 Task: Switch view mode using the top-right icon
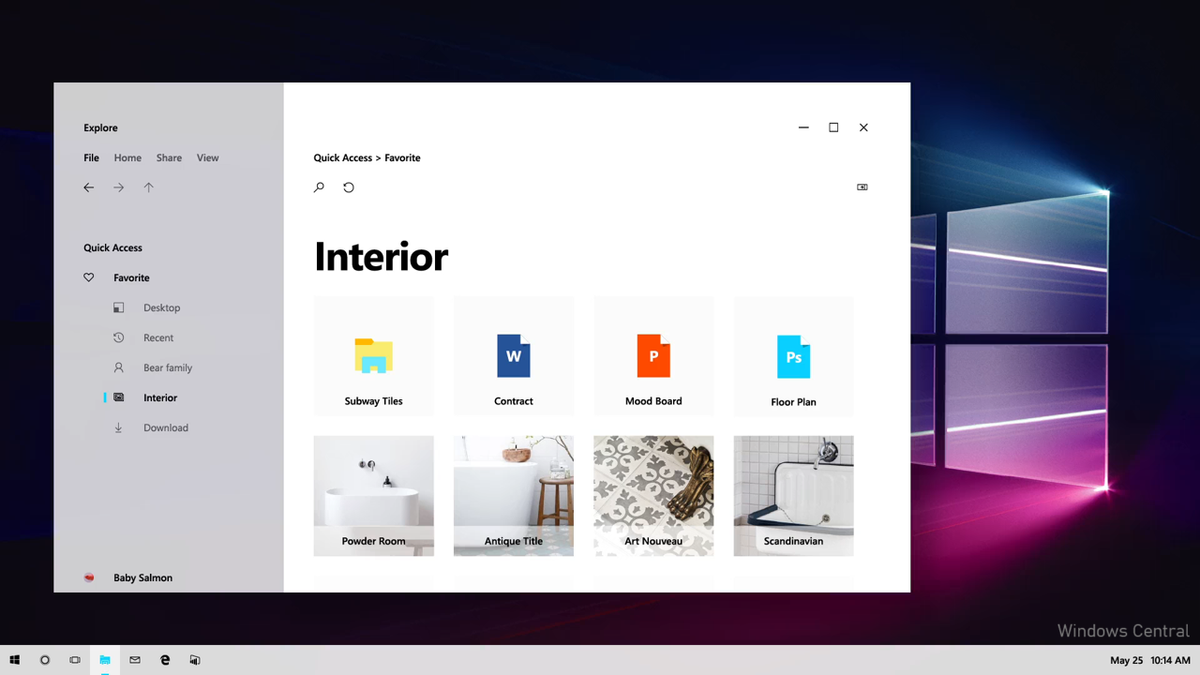point(862,187)
